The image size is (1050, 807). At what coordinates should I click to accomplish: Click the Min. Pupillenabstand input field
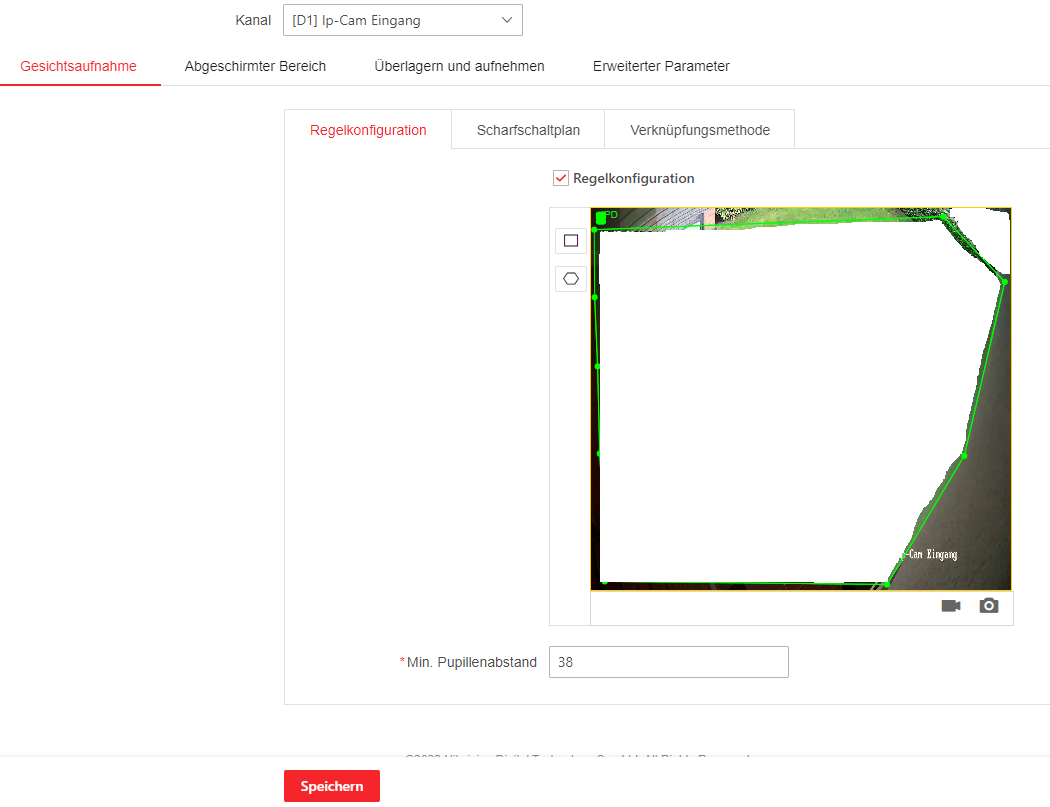[x=668, y=662]
